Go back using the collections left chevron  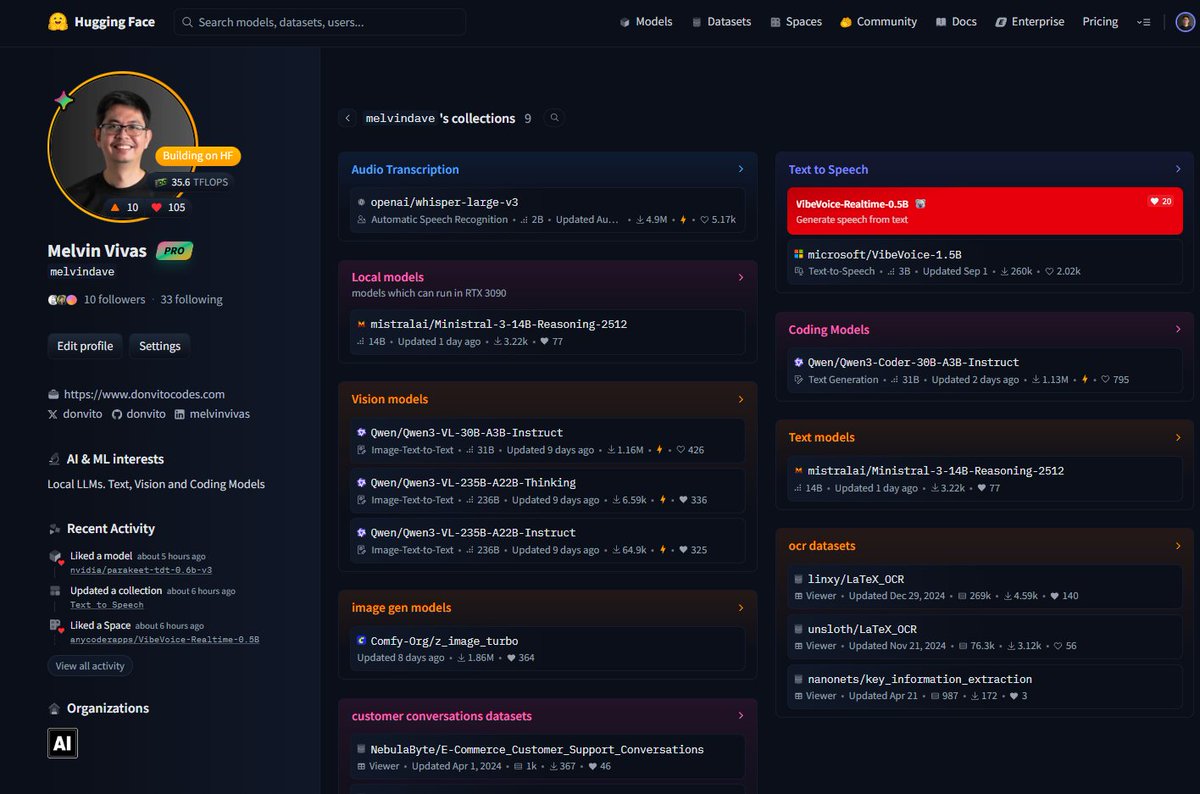tap(348, 118)
